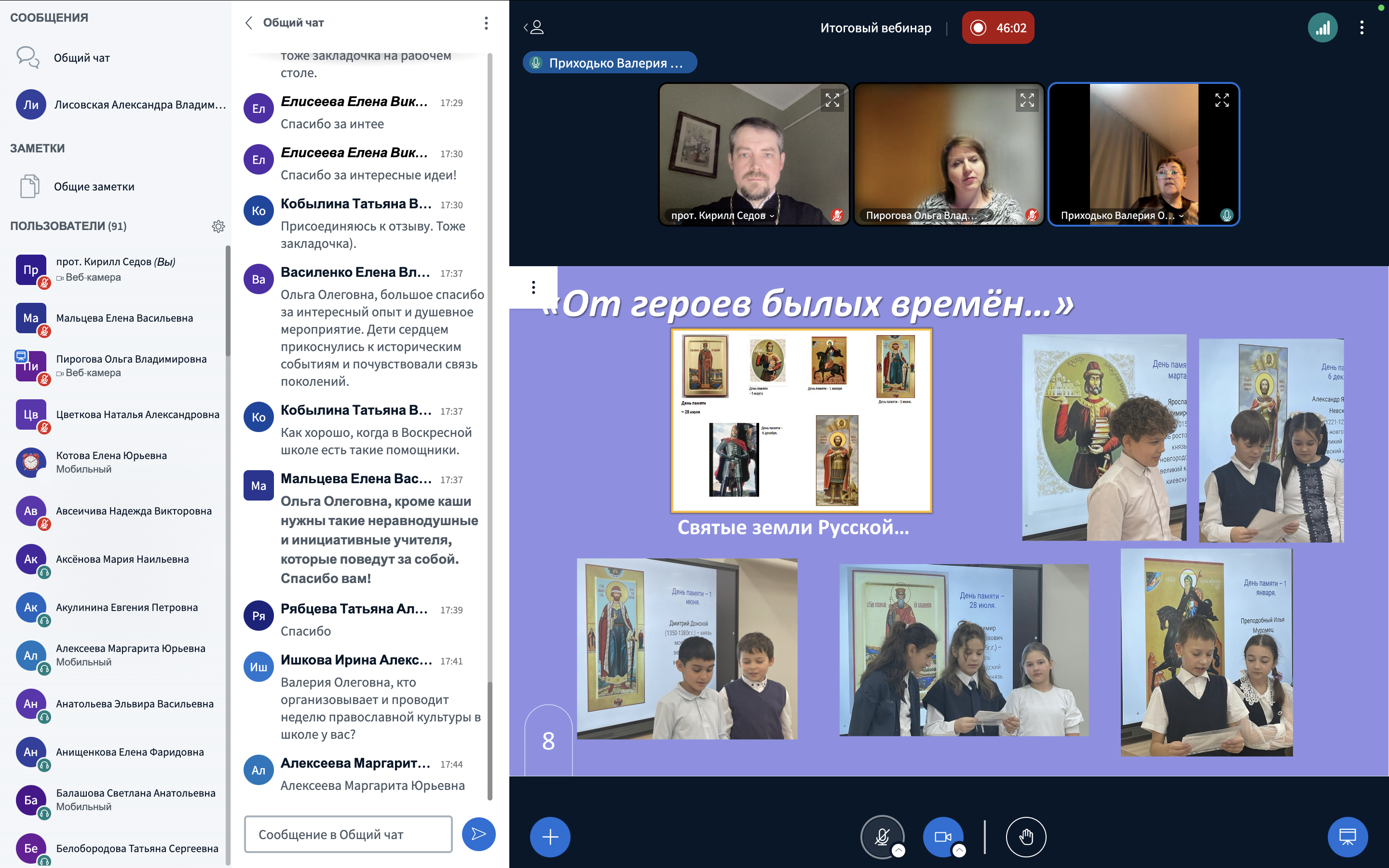Toggle the webcam sharing button
The height and width of the screenshot is (868, 1389).
(942, 837)
